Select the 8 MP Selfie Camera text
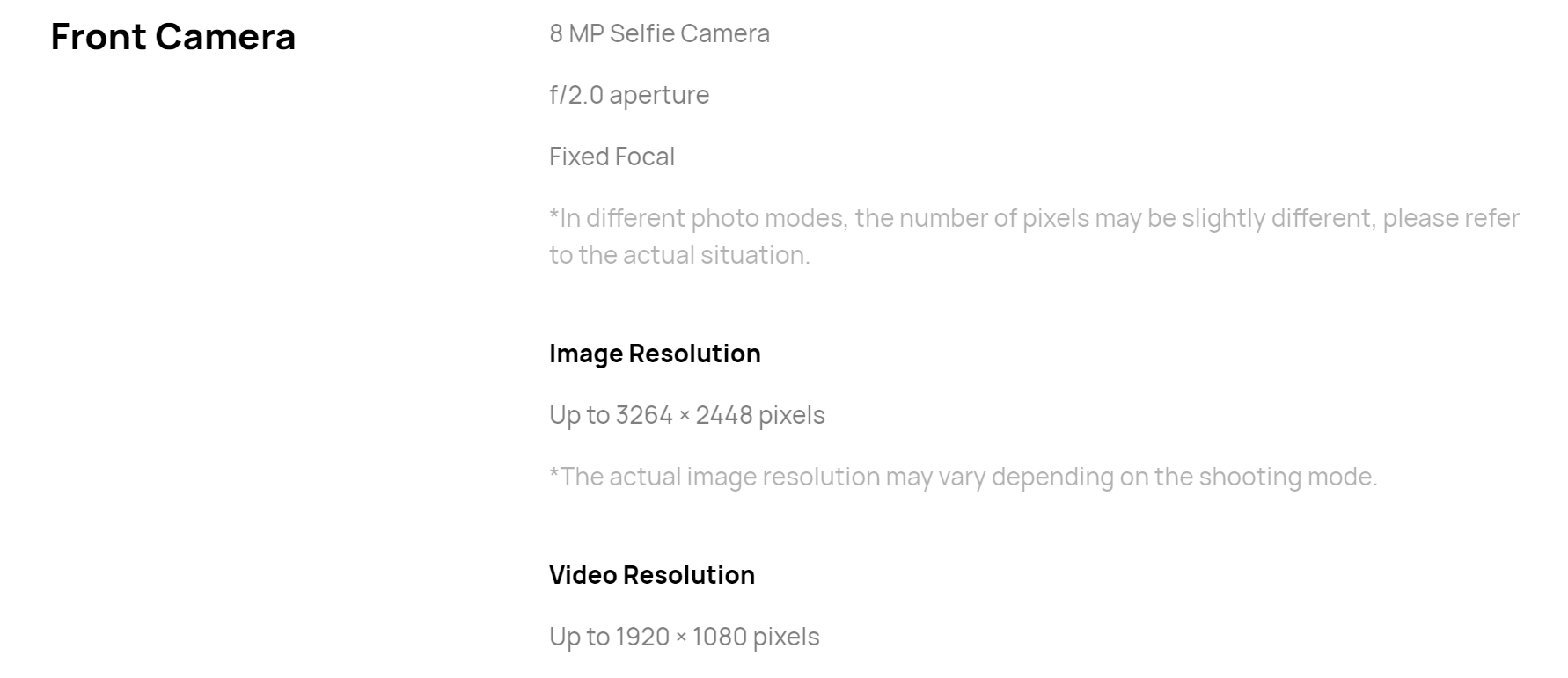Viewport: 1568px width, 678px height. click(659, 33)
